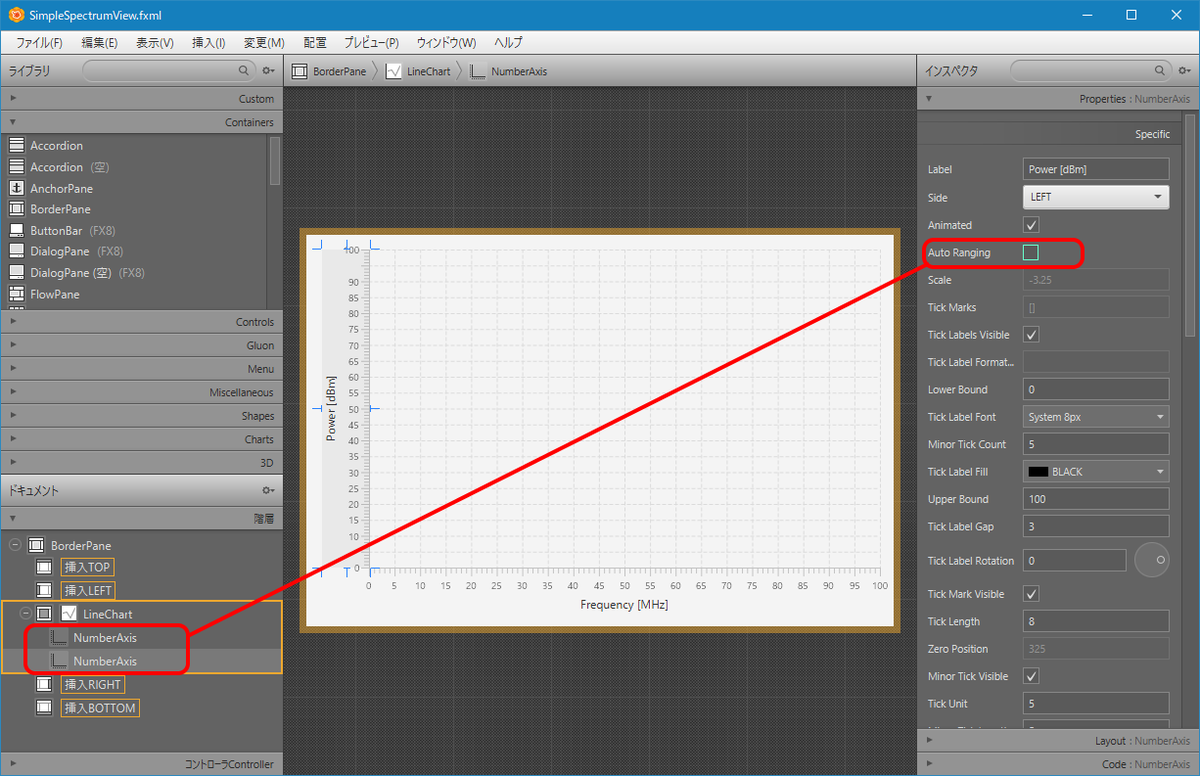Open the Side dropdown set to LEFT
The width and height of the screenshot is (1200, 776).
1096,197
